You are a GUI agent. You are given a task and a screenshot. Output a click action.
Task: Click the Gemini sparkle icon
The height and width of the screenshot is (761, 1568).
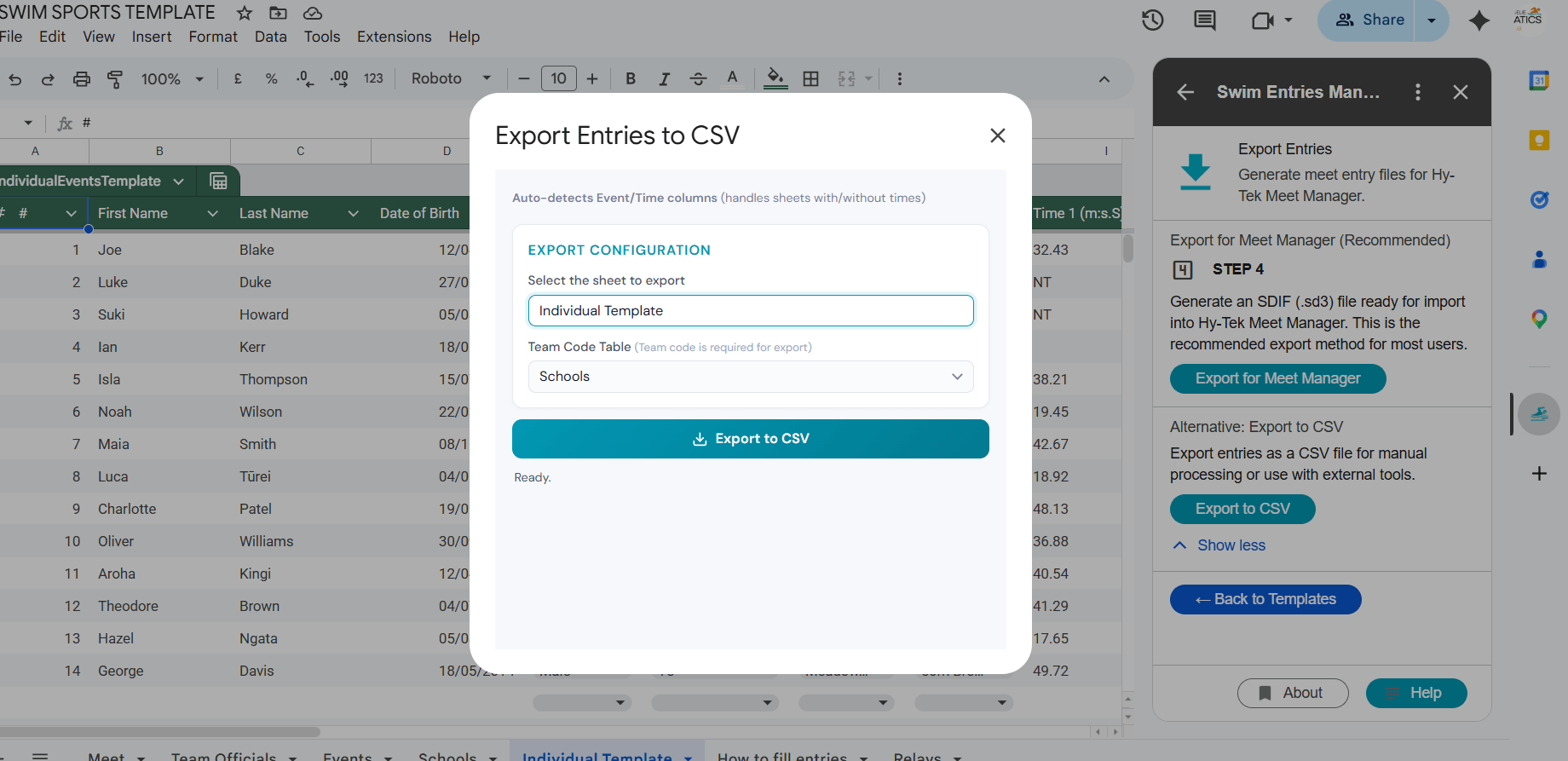coord(1479,20)
